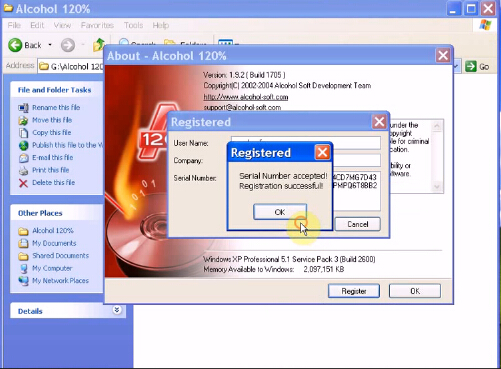501x369 pixels.
Task: Click the Shared Documents folder icon
Action: pyautogui.click(x=23, y=256)
